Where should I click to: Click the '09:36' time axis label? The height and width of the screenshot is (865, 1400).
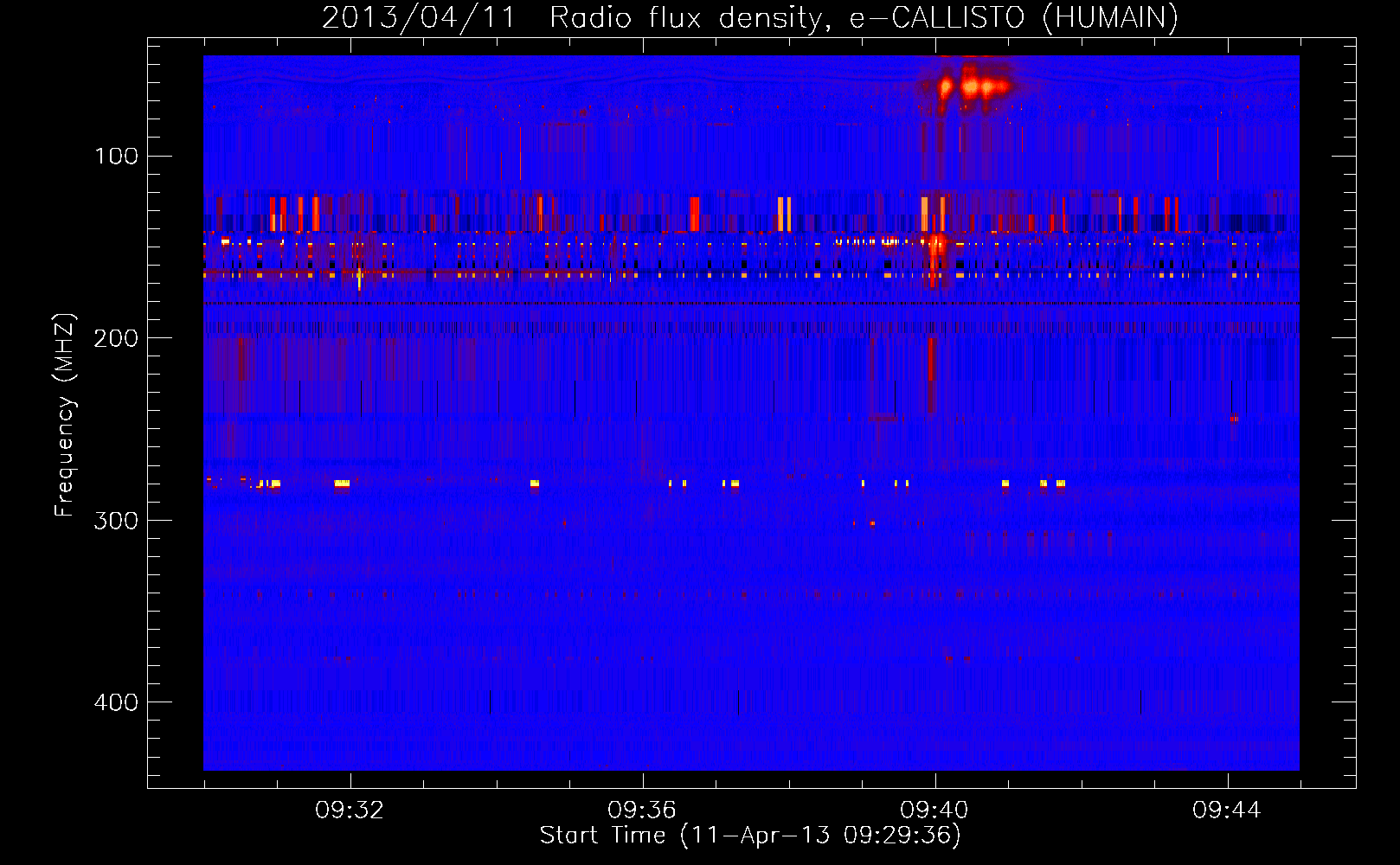(642, 811)
